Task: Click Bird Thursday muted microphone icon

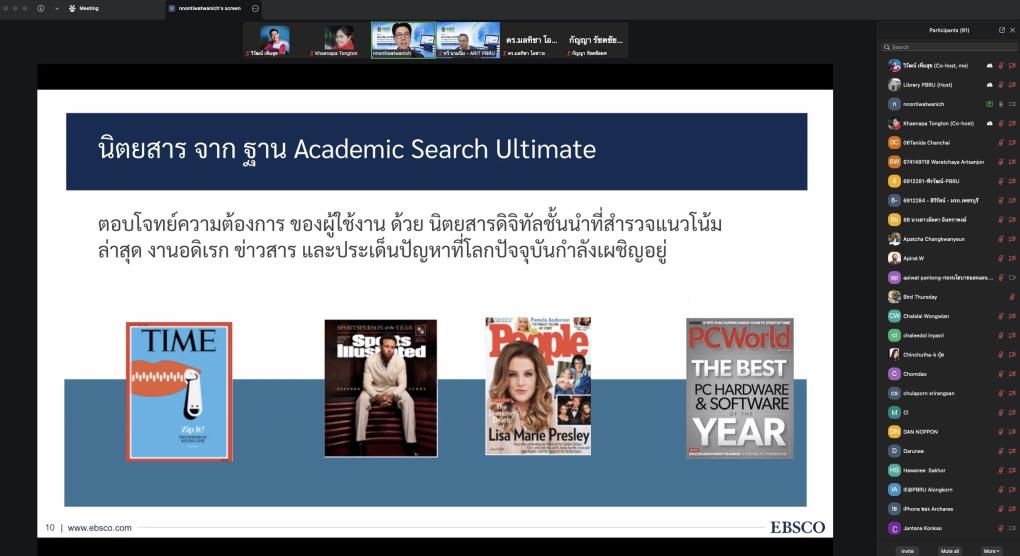Action: 1011,297
